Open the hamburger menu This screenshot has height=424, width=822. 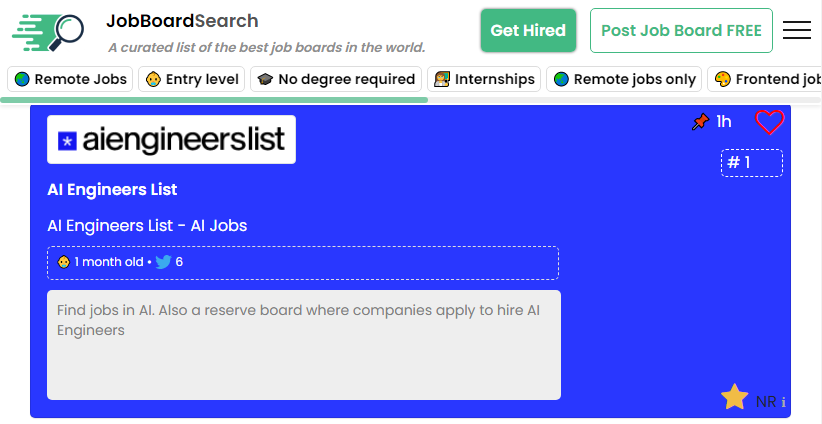[x=797, y=31]
